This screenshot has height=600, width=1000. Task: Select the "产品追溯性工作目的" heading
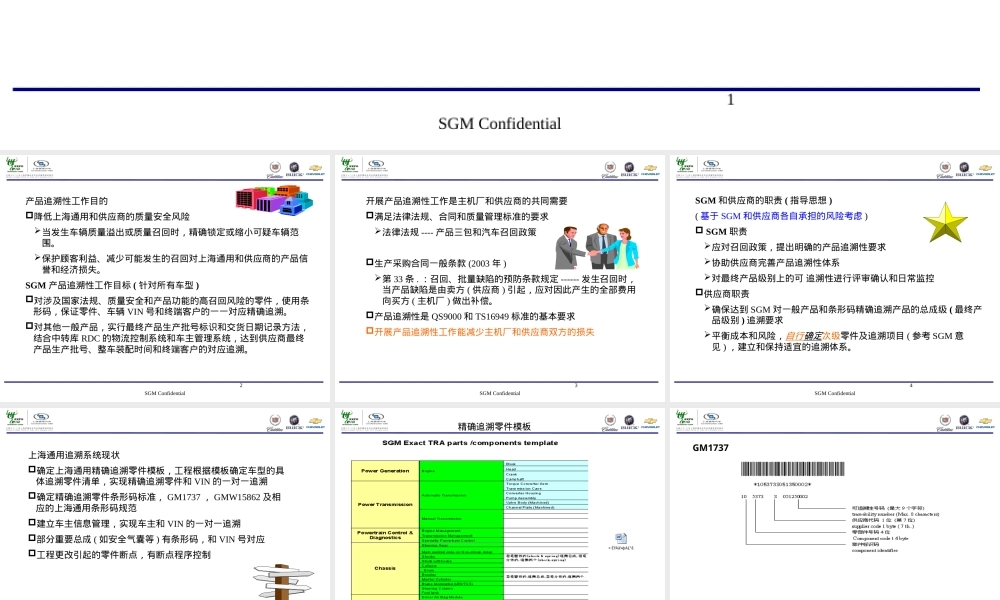(x=66, y=201)
